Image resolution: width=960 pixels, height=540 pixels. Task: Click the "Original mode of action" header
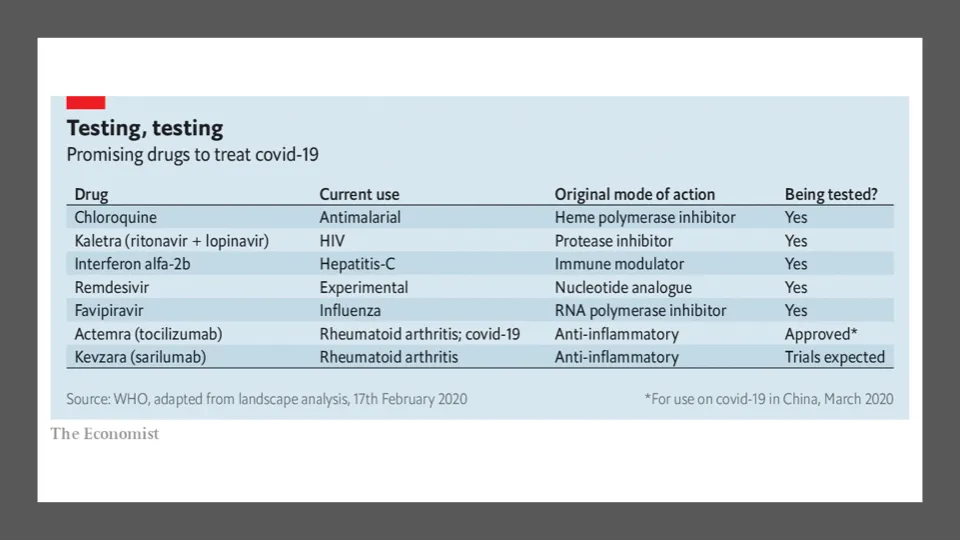[634, 194]
